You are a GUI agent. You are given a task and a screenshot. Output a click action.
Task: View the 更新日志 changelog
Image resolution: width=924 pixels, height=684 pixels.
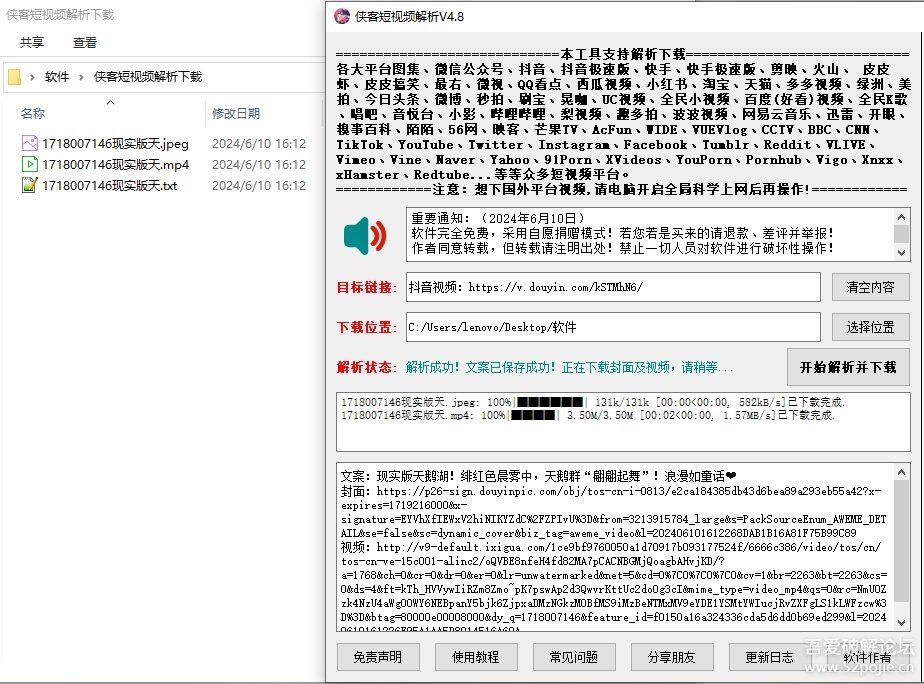coord(768,658)
